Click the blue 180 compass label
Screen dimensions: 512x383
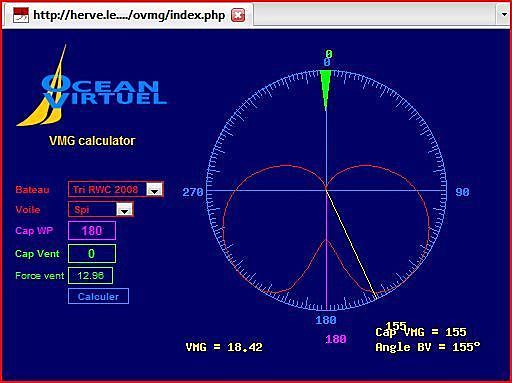coord(326,320)
